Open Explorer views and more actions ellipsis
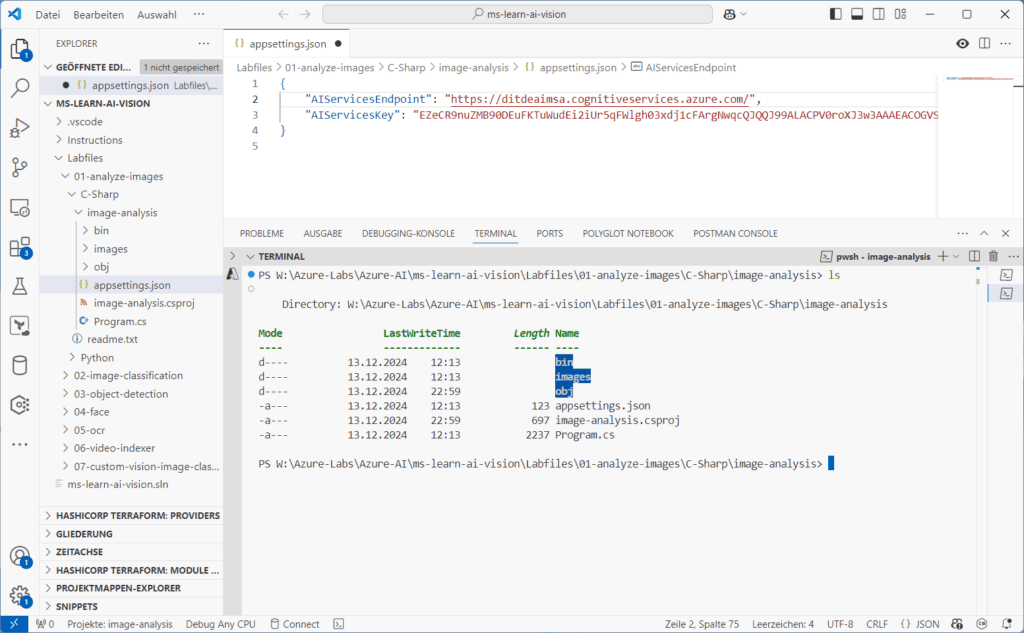The height and width of the screenshot is (633, 1024). [x=204, y=44]
